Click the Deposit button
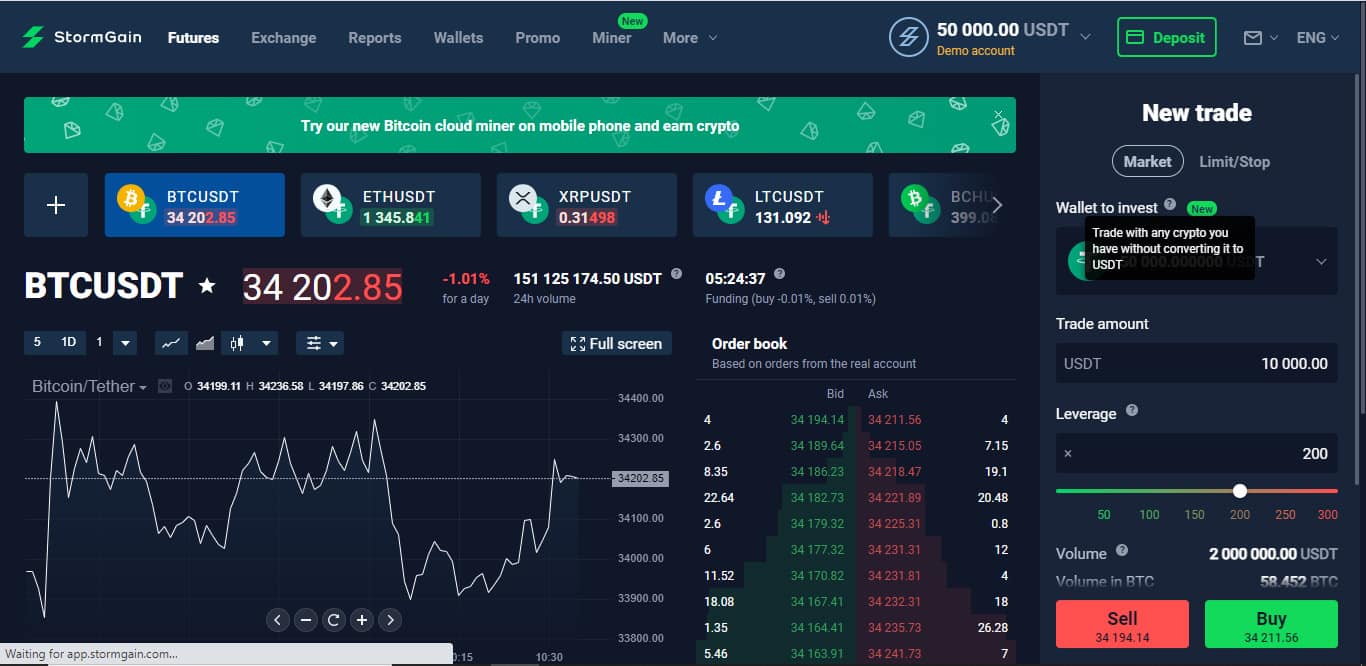This screenshot has height=666, width=1366. pyautogui.click(x=1166, y=38)
